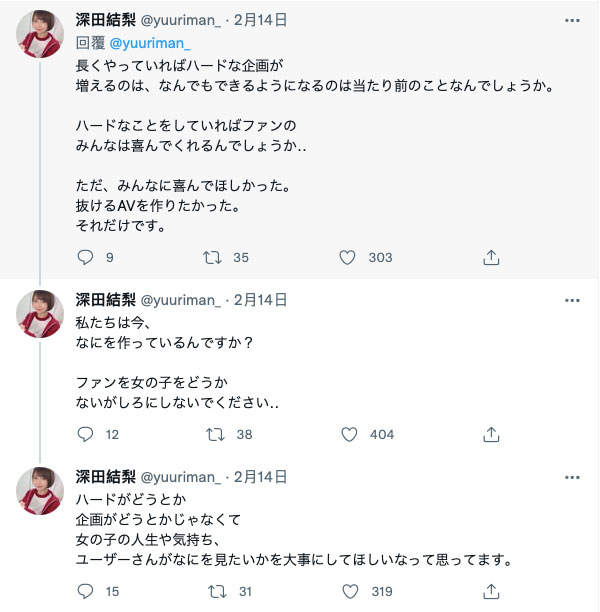Open the profile avatar on the second tweet

point(41,314)
